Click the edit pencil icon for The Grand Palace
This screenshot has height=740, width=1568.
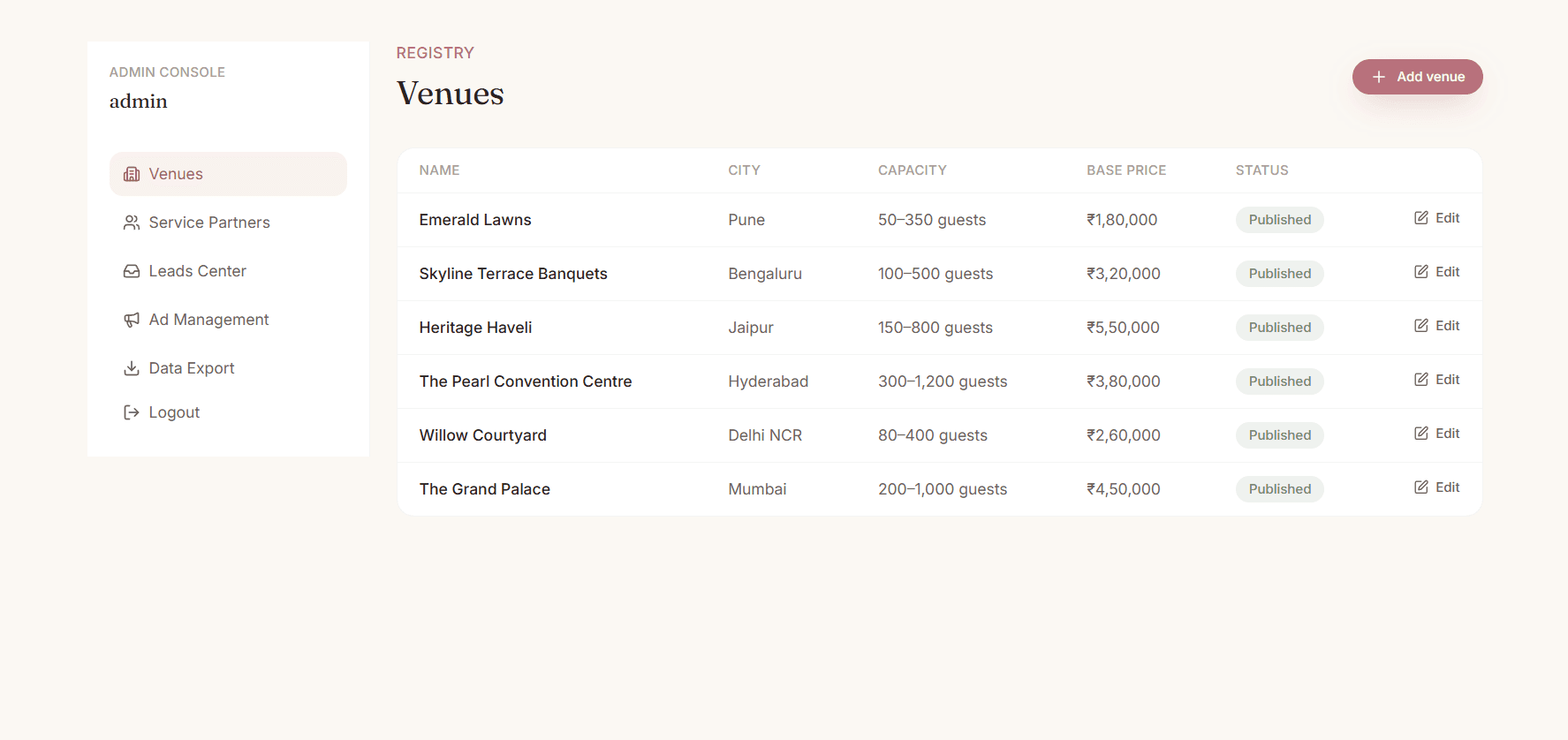[x=1421, y=487]
